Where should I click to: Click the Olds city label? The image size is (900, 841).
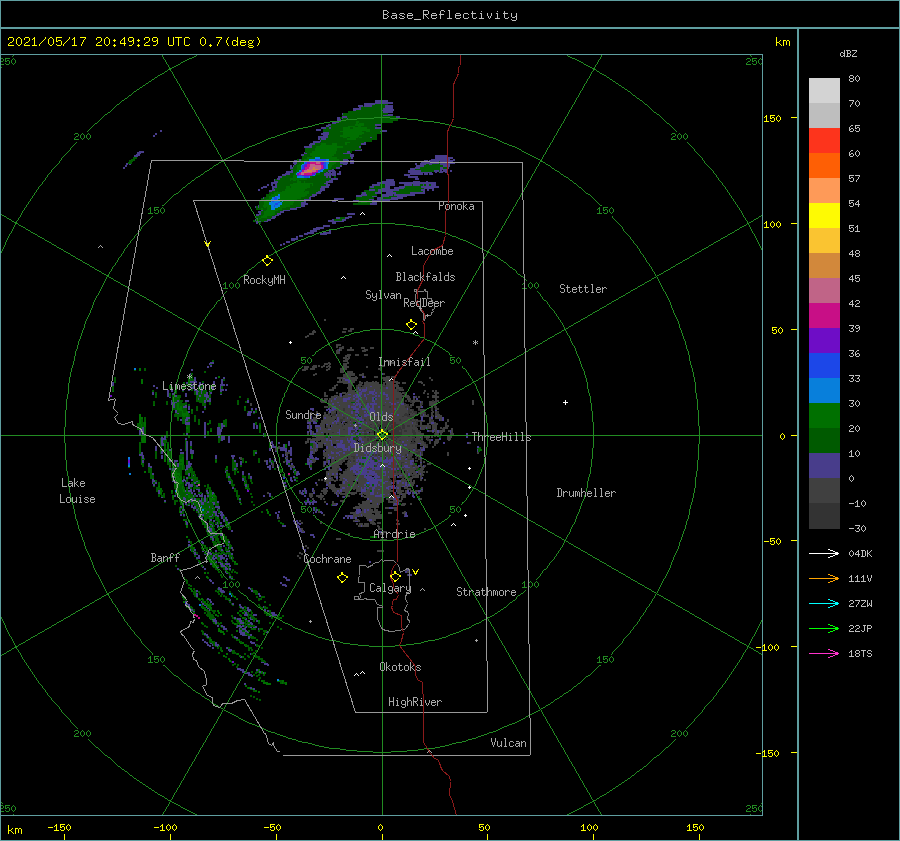pyautogui.click(x=381, y=417)
